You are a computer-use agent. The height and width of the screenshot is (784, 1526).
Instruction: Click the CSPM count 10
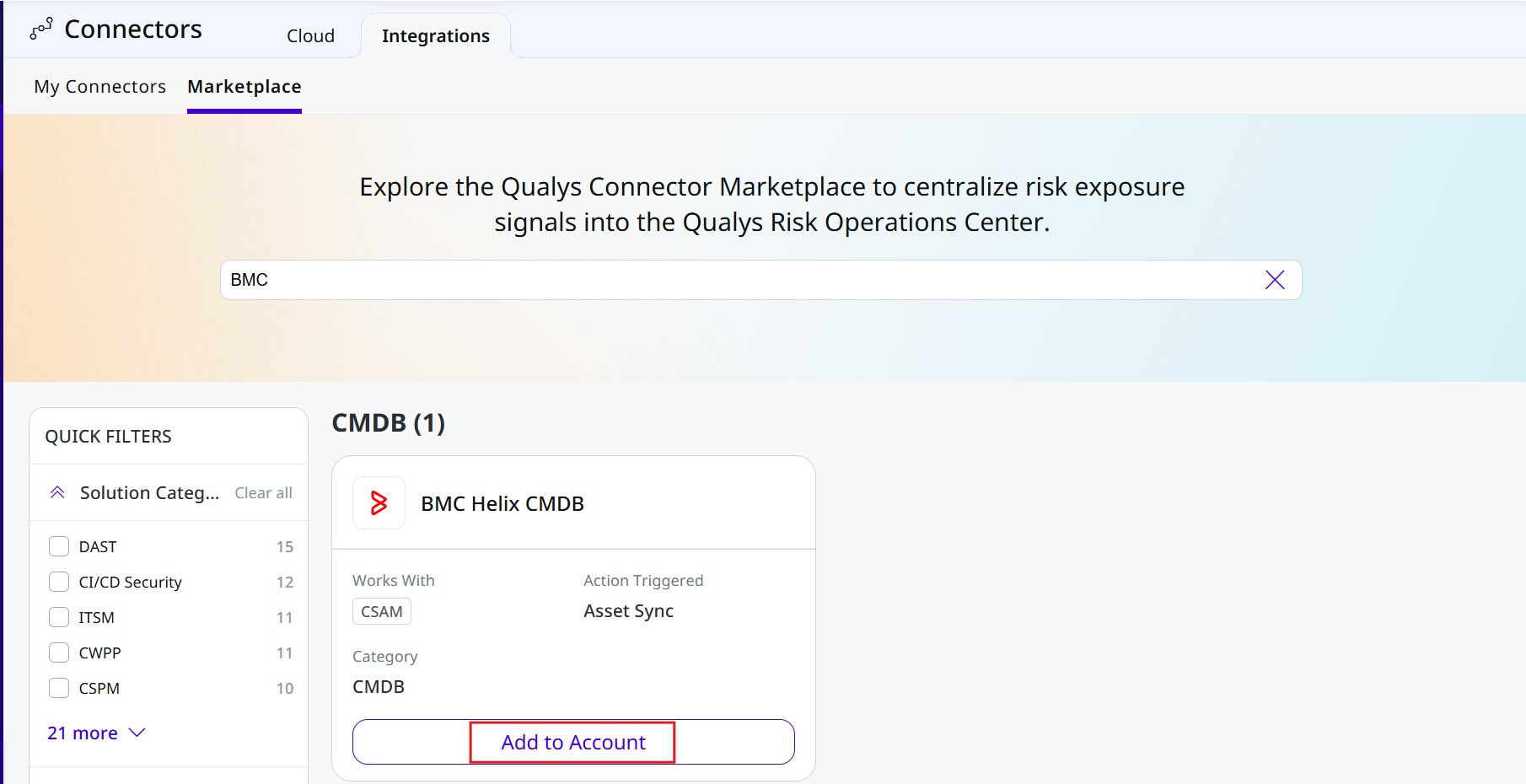(285, 689)
